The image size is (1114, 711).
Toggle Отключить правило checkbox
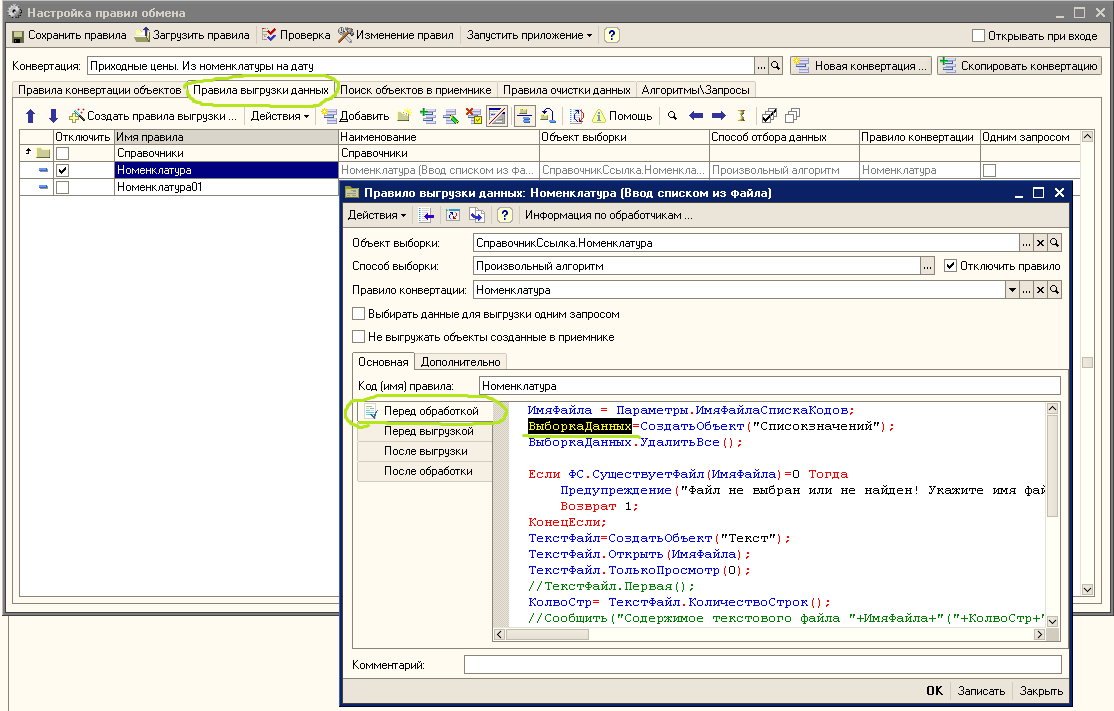click(950, 266)
